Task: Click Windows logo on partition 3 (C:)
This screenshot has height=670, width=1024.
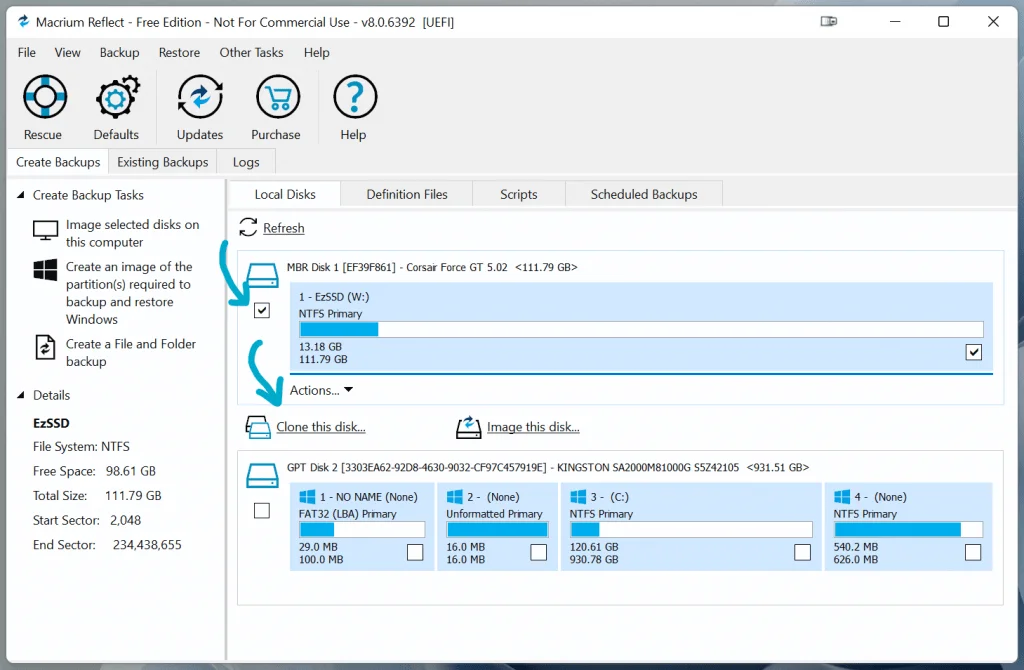Action: [578, 497]
